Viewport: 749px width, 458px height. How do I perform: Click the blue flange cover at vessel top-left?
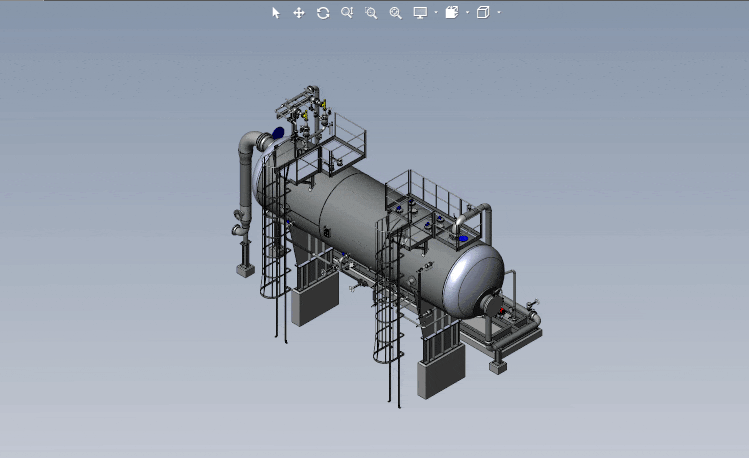point(278,133)
